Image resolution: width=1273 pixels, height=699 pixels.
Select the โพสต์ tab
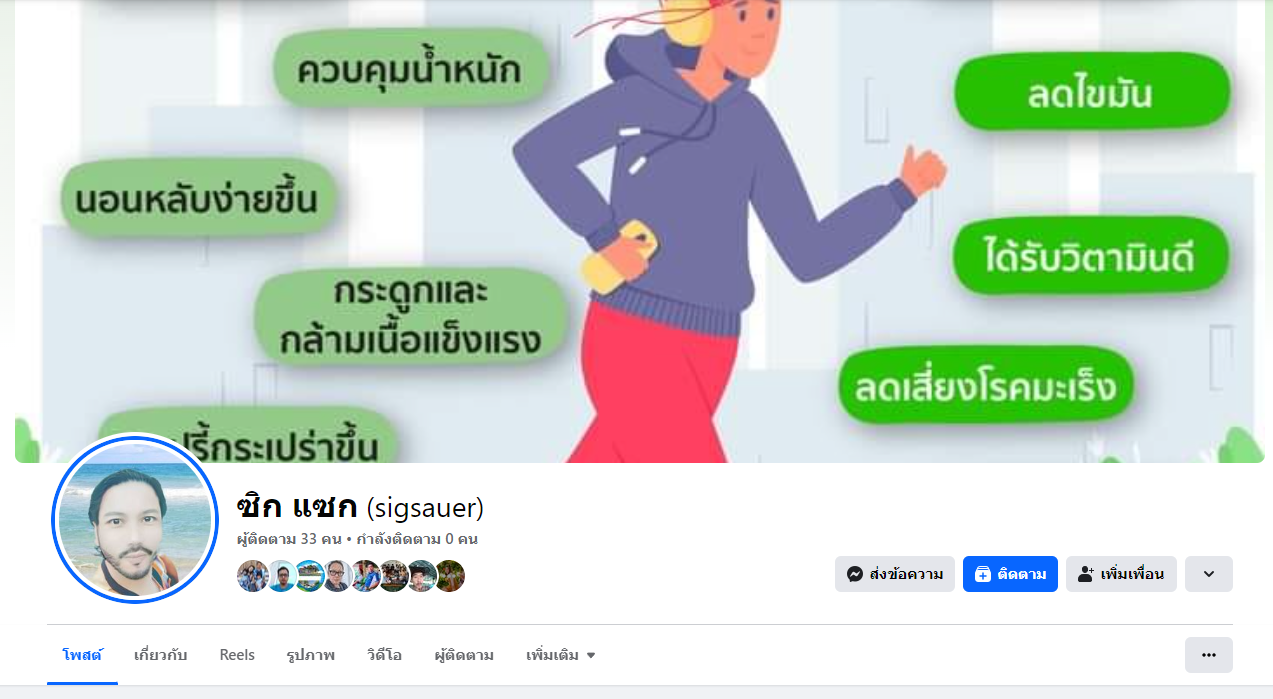coord(82,655)
